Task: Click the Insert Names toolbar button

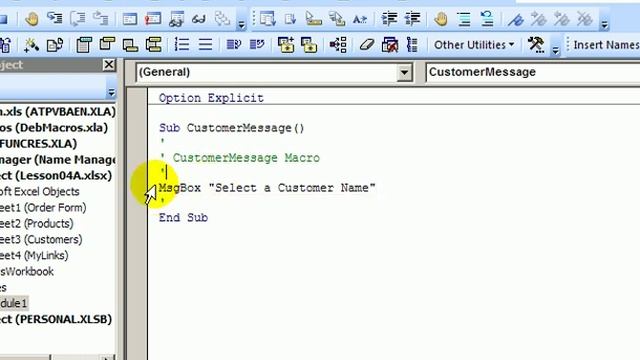Action: [606, 44]
